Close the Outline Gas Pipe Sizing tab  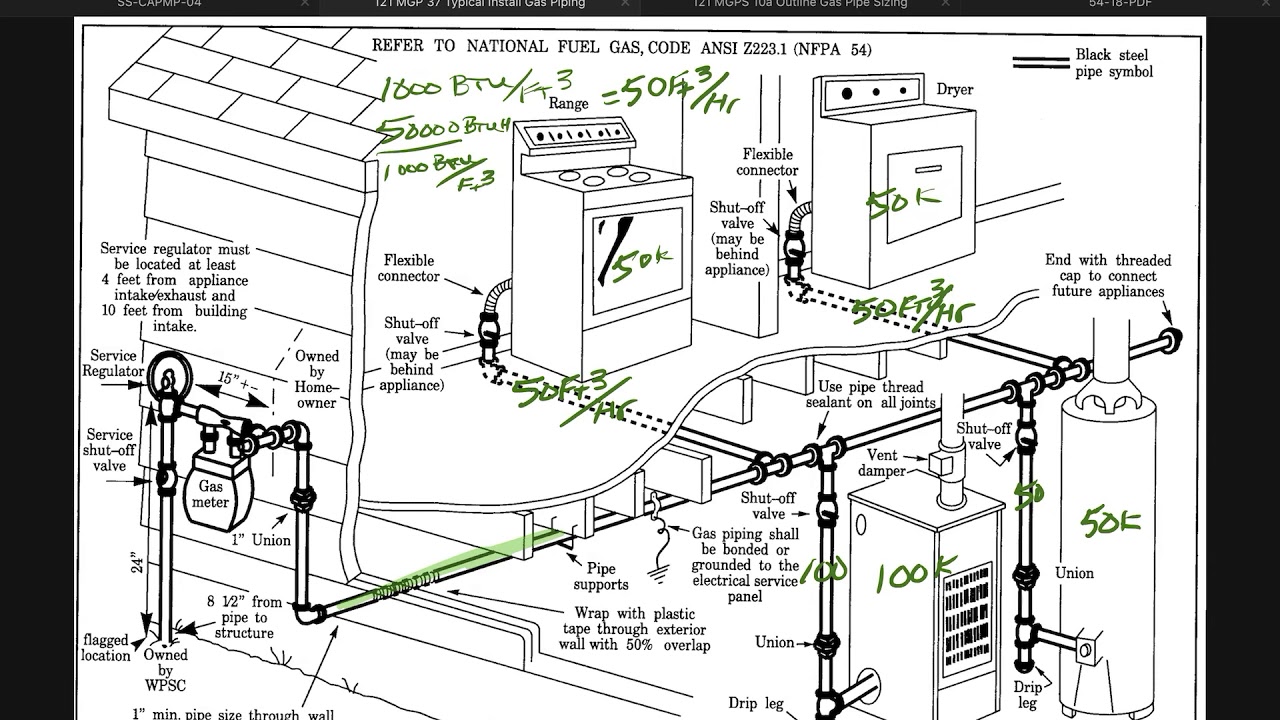[x=945, y=5]
